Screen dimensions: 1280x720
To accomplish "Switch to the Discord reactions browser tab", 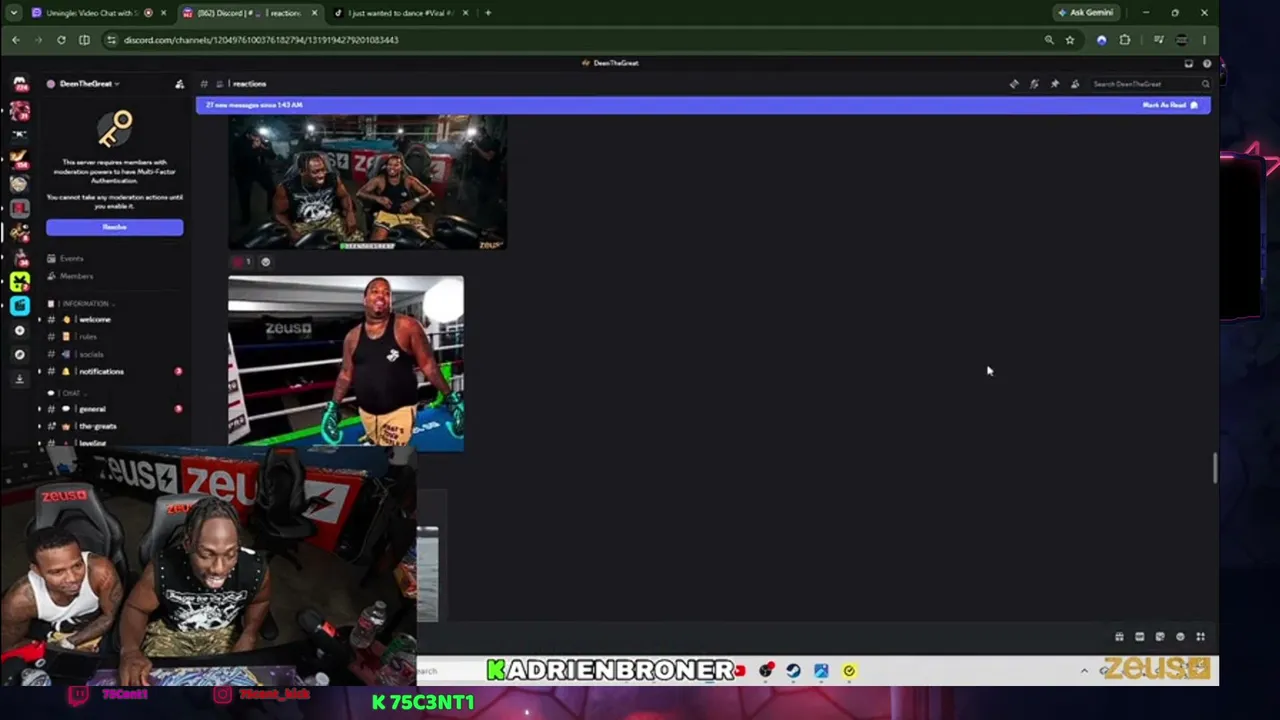I will (x=250, y=13).
